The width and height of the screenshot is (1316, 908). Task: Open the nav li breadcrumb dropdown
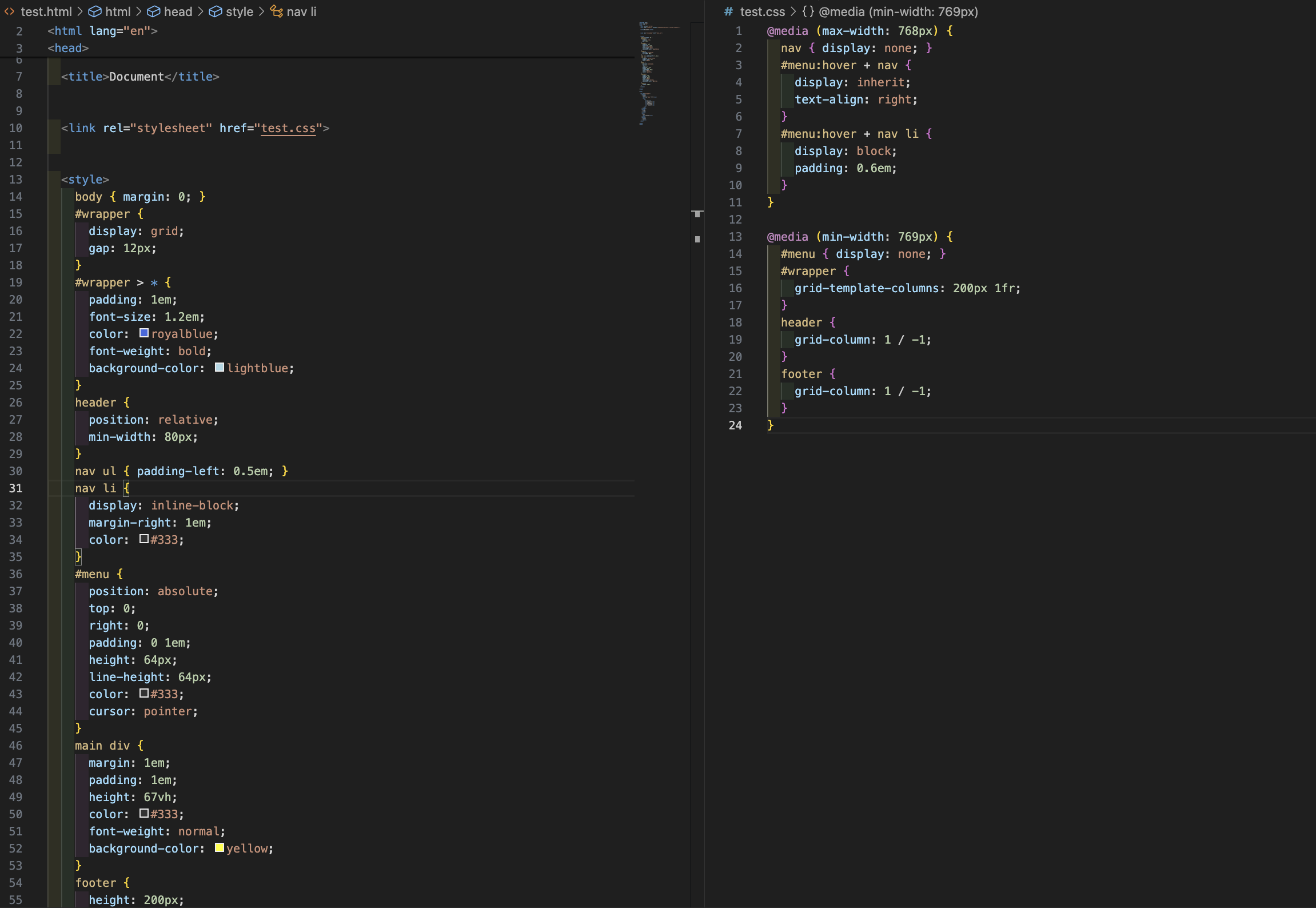point(301,11)
